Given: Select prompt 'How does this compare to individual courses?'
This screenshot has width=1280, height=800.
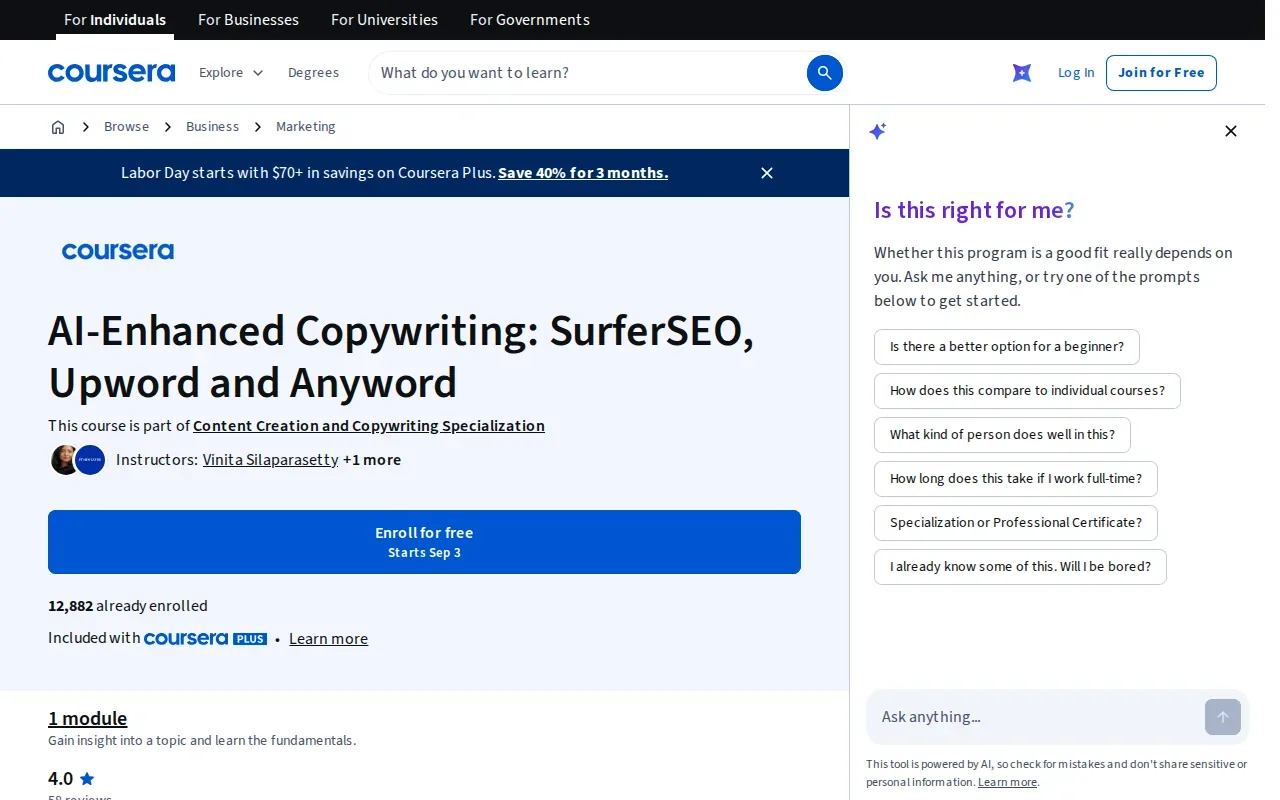Looking at the screenshot, I should click(x=1027, y=391).
